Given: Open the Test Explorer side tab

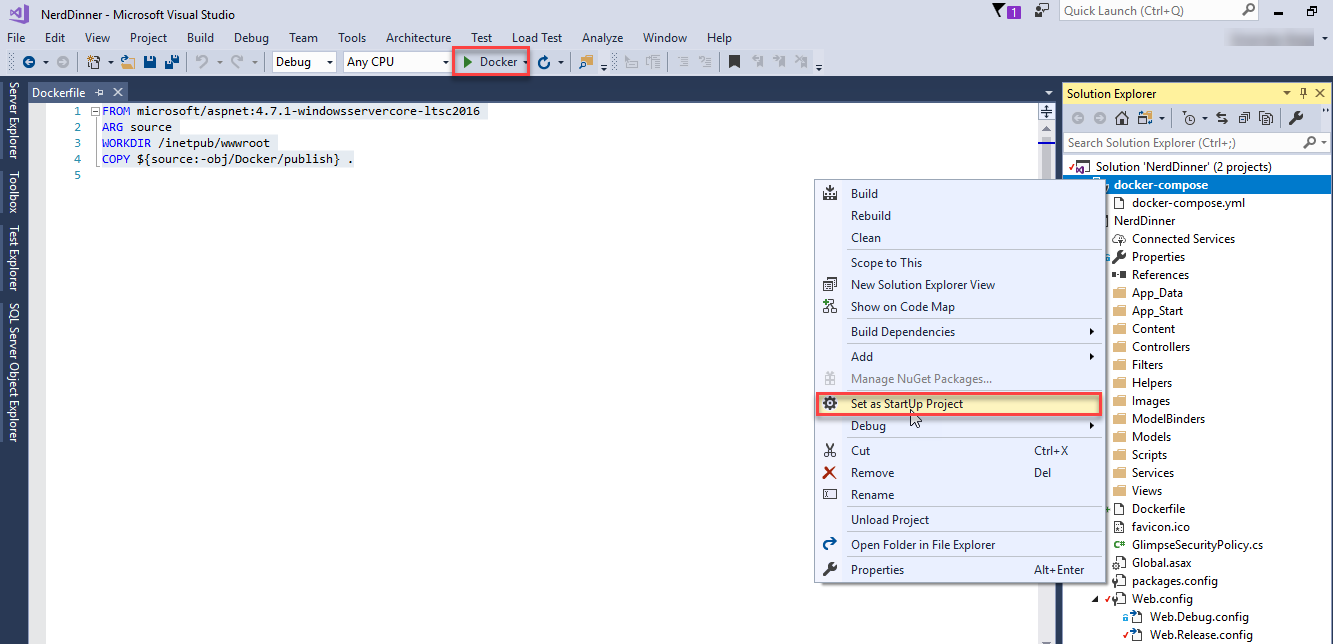Looking at the screenshot, I should tap(14, 258).
